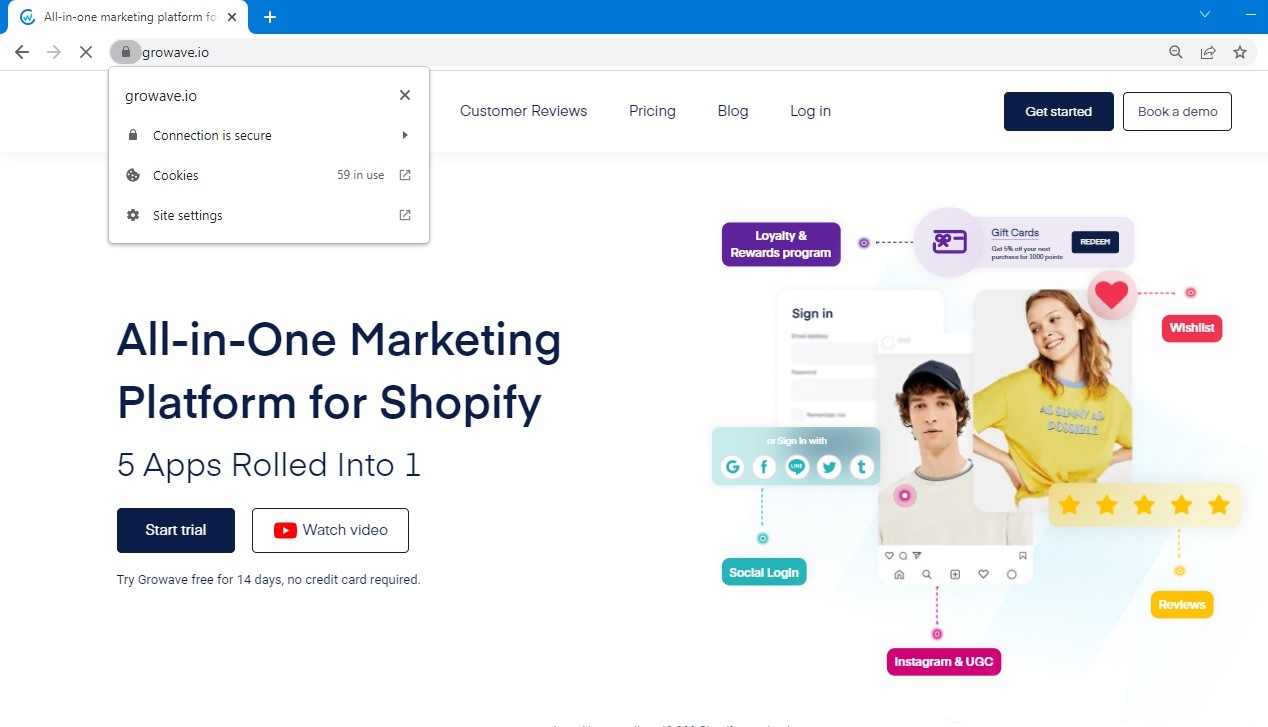
Task: Click the external link icon beside Site settings
Action: click(405, 215)
